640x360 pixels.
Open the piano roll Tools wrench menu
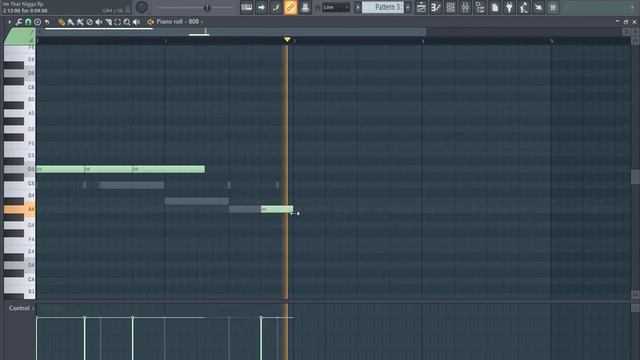(x=19, y=22)
